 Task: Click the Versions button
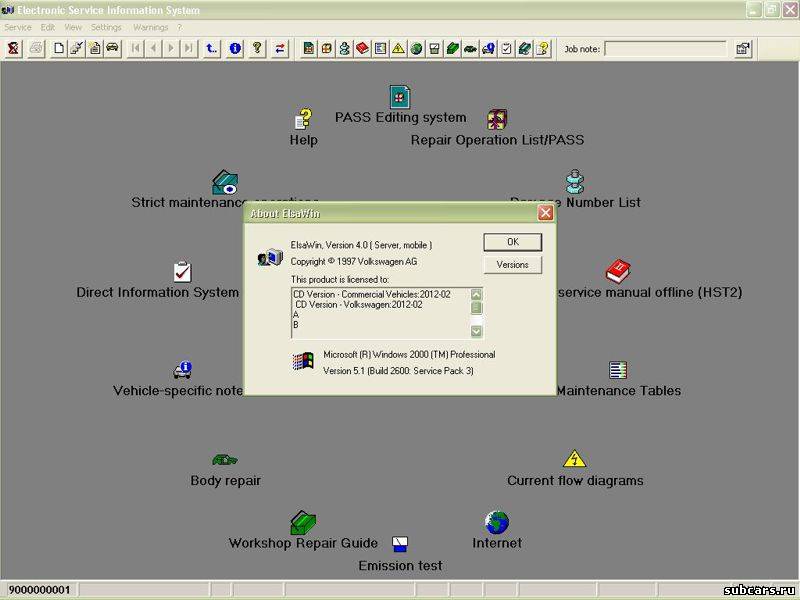[x=513, y=265]
